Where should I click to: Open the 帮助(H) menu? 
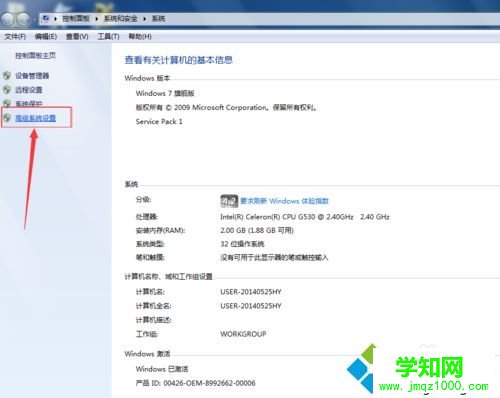coord(140,36)
